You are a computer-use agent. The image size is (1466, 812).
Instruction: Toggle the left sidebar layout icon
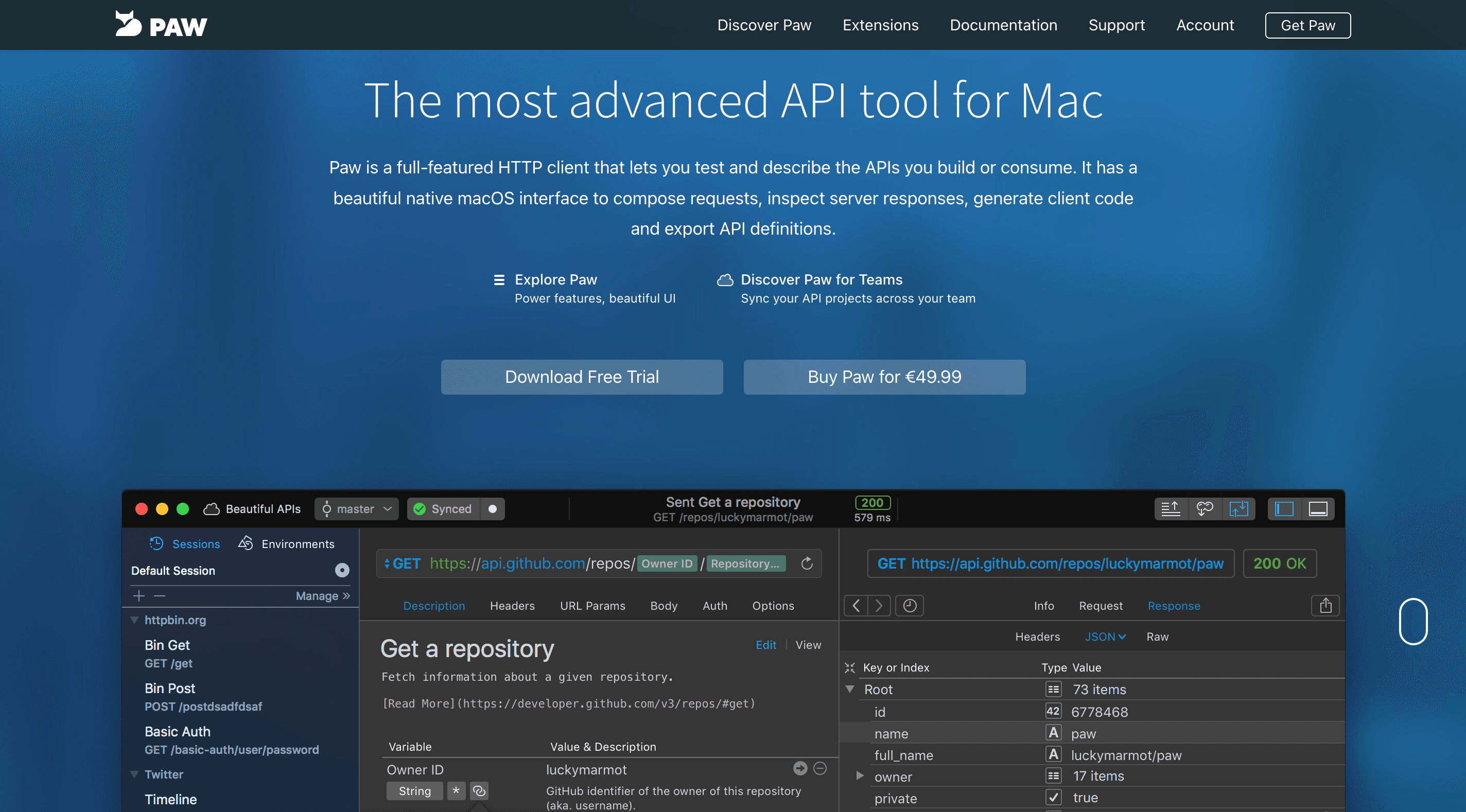coord(1284,509)
